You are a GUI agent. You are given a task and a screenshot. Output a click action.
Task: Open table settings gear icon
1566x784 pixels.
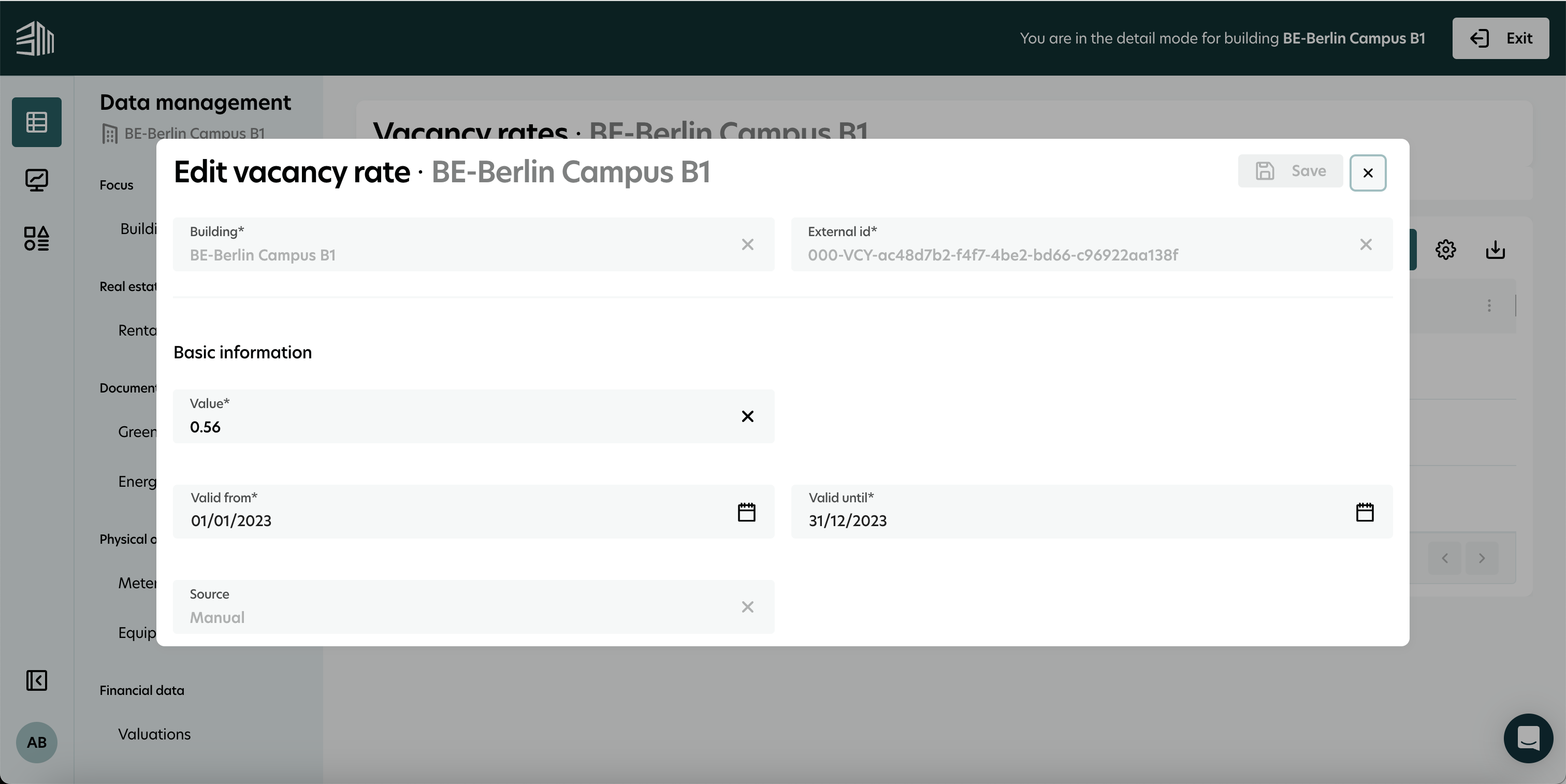(x=1446, y=250)
